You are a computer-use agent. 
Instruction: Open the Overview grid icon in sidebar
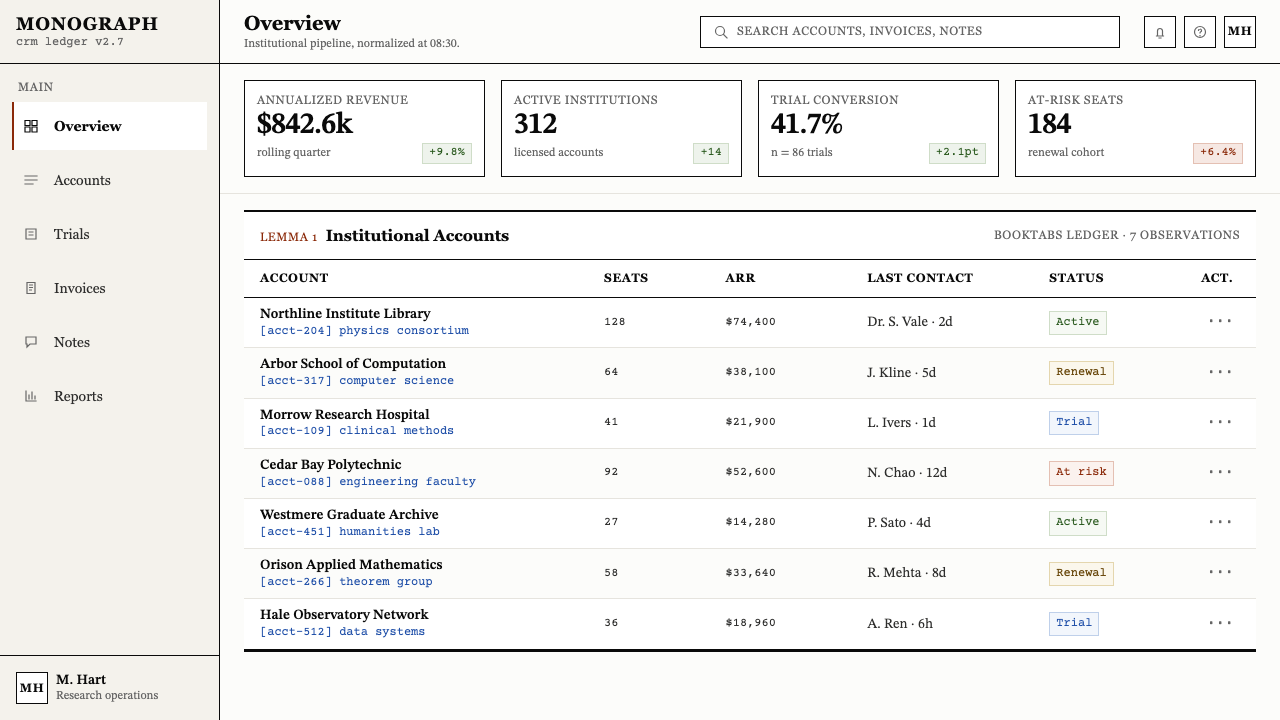tap(31, 126)
